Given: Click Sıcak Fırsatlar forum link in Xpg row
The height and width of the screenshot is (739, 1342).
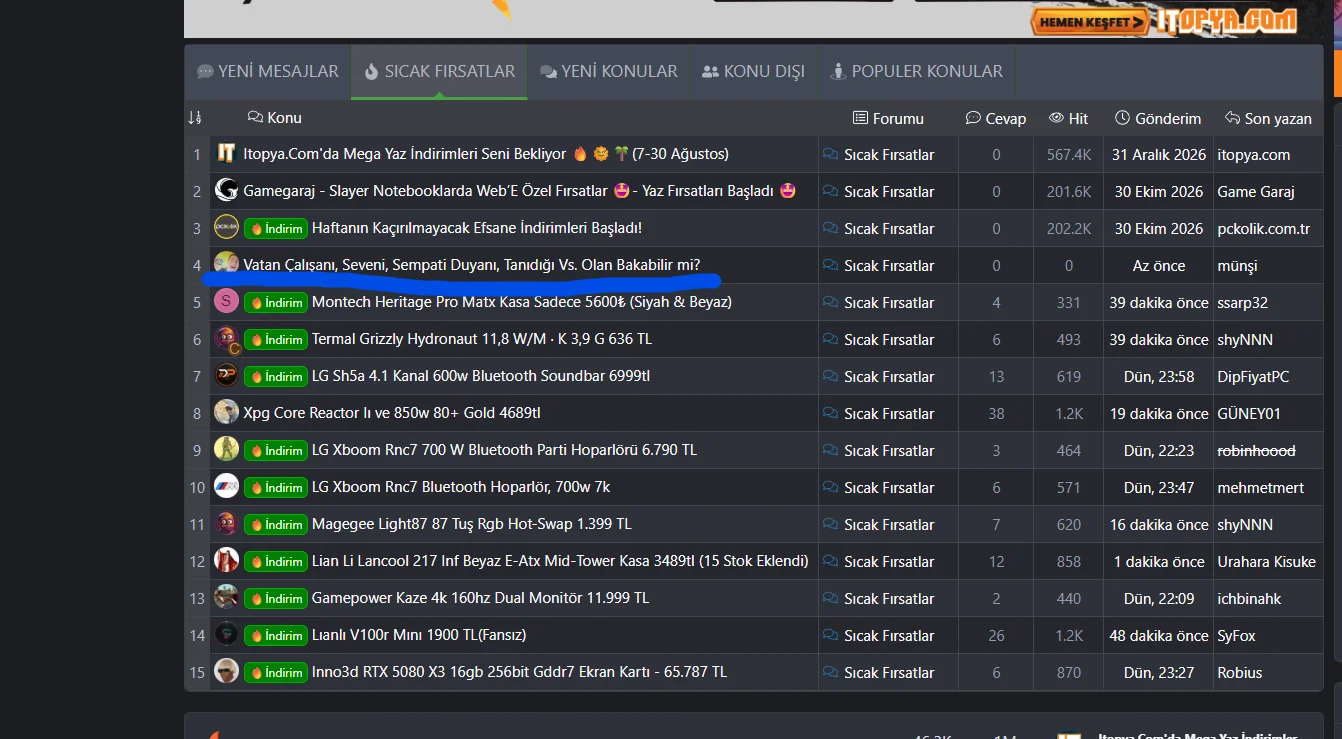Looking at the screenshot, I should (889, 414).
